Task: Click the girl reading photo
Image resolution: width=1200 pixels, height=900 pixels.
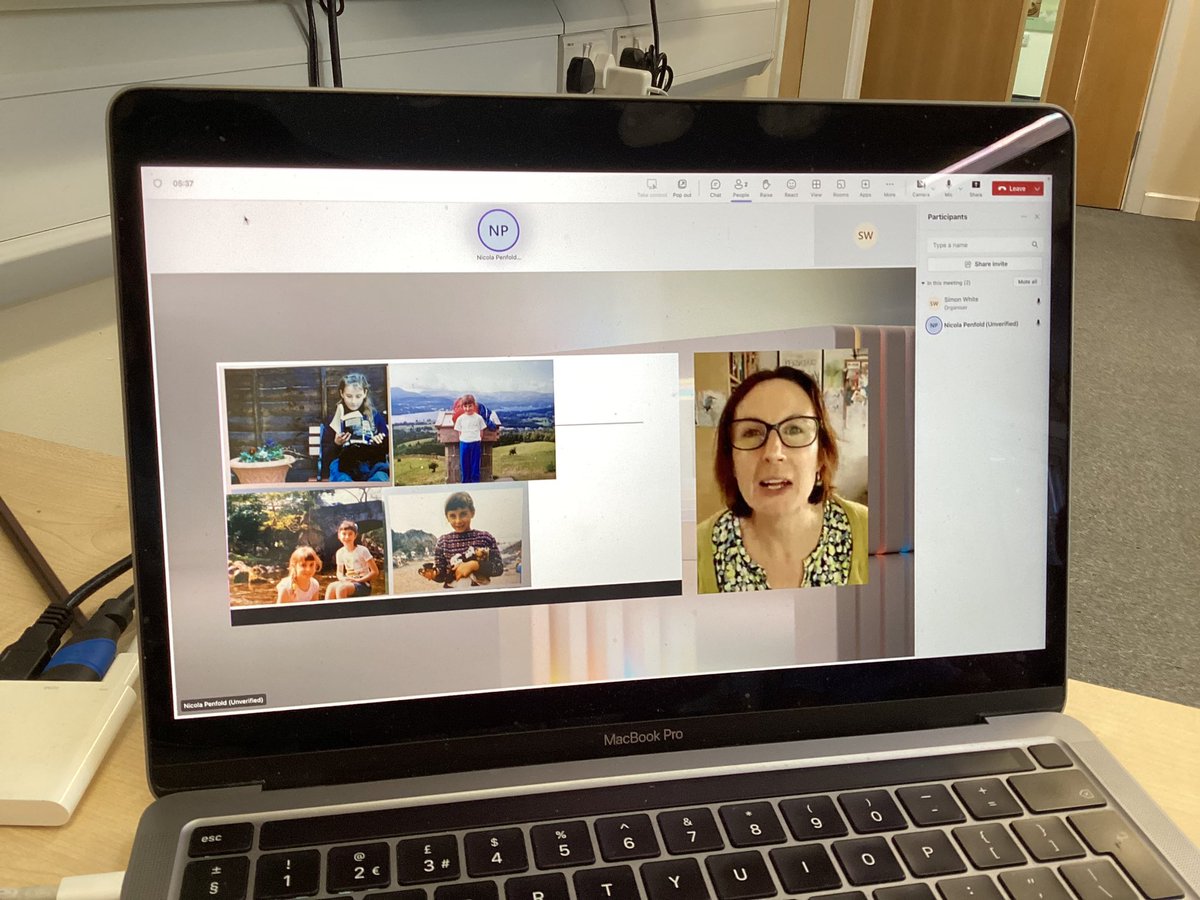Action: pos(307,425)
